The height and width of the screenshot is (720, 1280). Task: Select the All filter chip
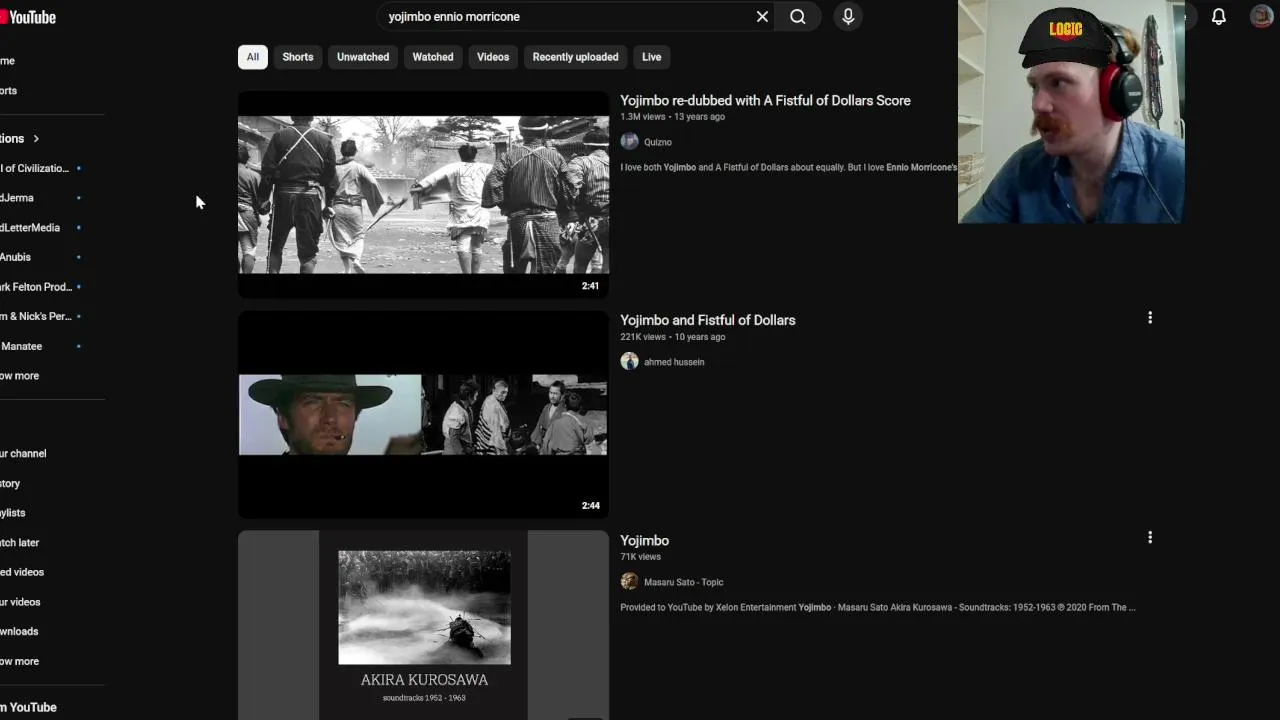point(253,57)
